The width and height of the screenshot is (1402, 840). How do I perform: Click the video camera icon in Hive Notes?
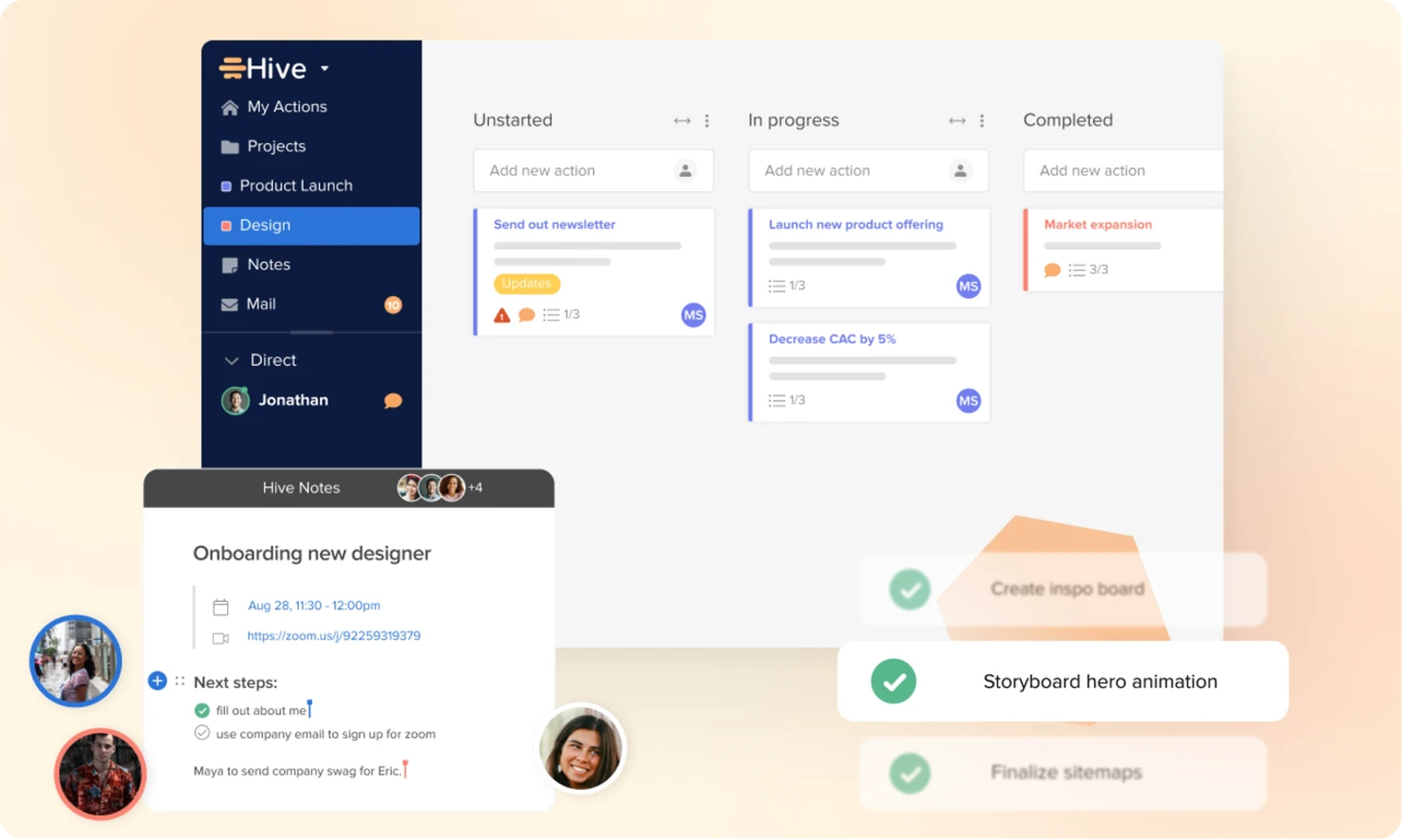click(x=222, y=636)
